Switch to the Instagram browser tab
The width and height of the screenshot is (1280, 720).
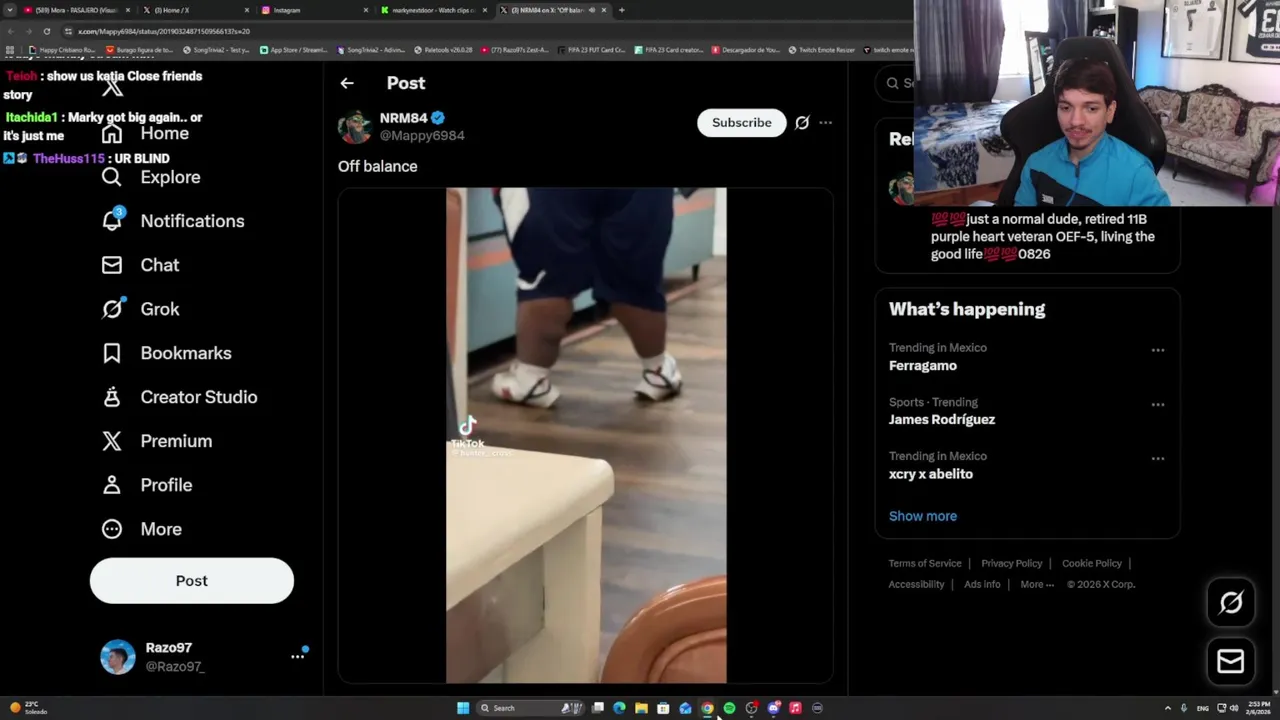(313, 10)
